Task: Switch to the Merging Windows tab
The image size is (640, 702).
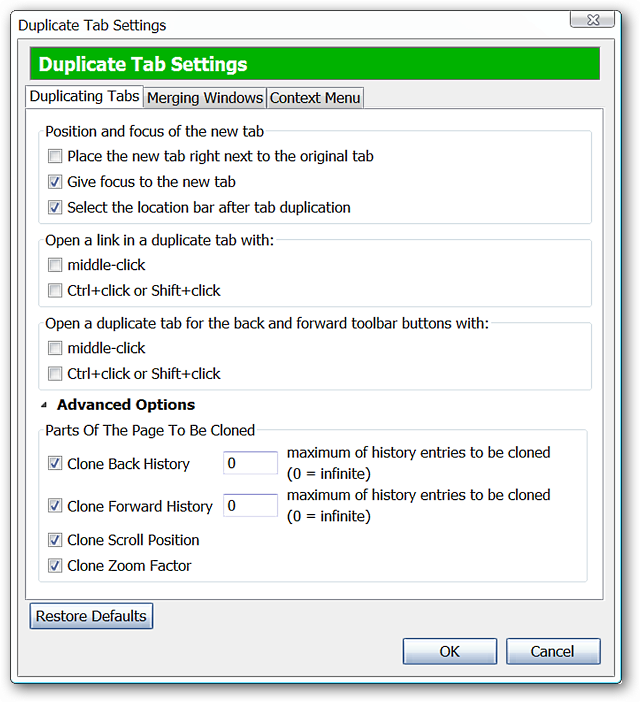Action: (x=205, y=98)
